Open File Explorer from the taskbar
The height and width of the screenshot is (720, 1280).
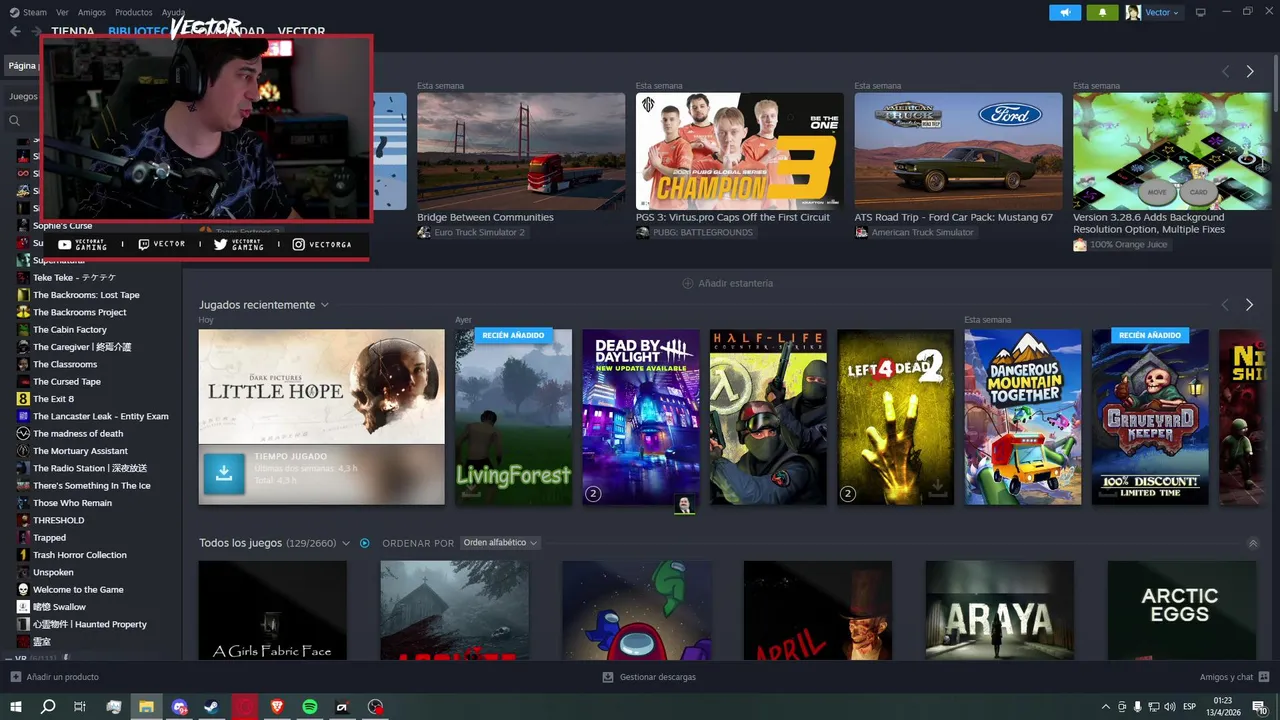[146, 707]
